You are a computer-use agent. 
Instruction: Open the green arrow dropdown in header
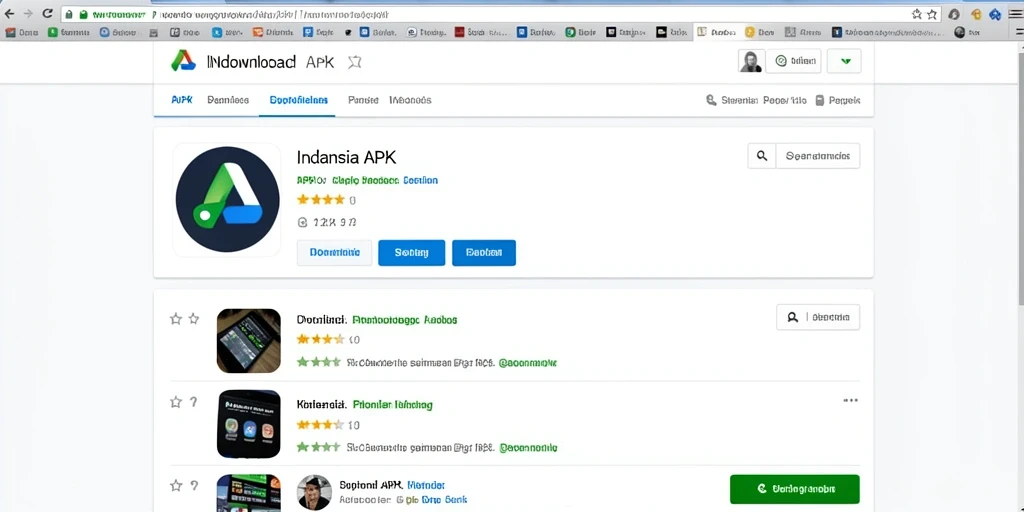(x=844, y=61)
